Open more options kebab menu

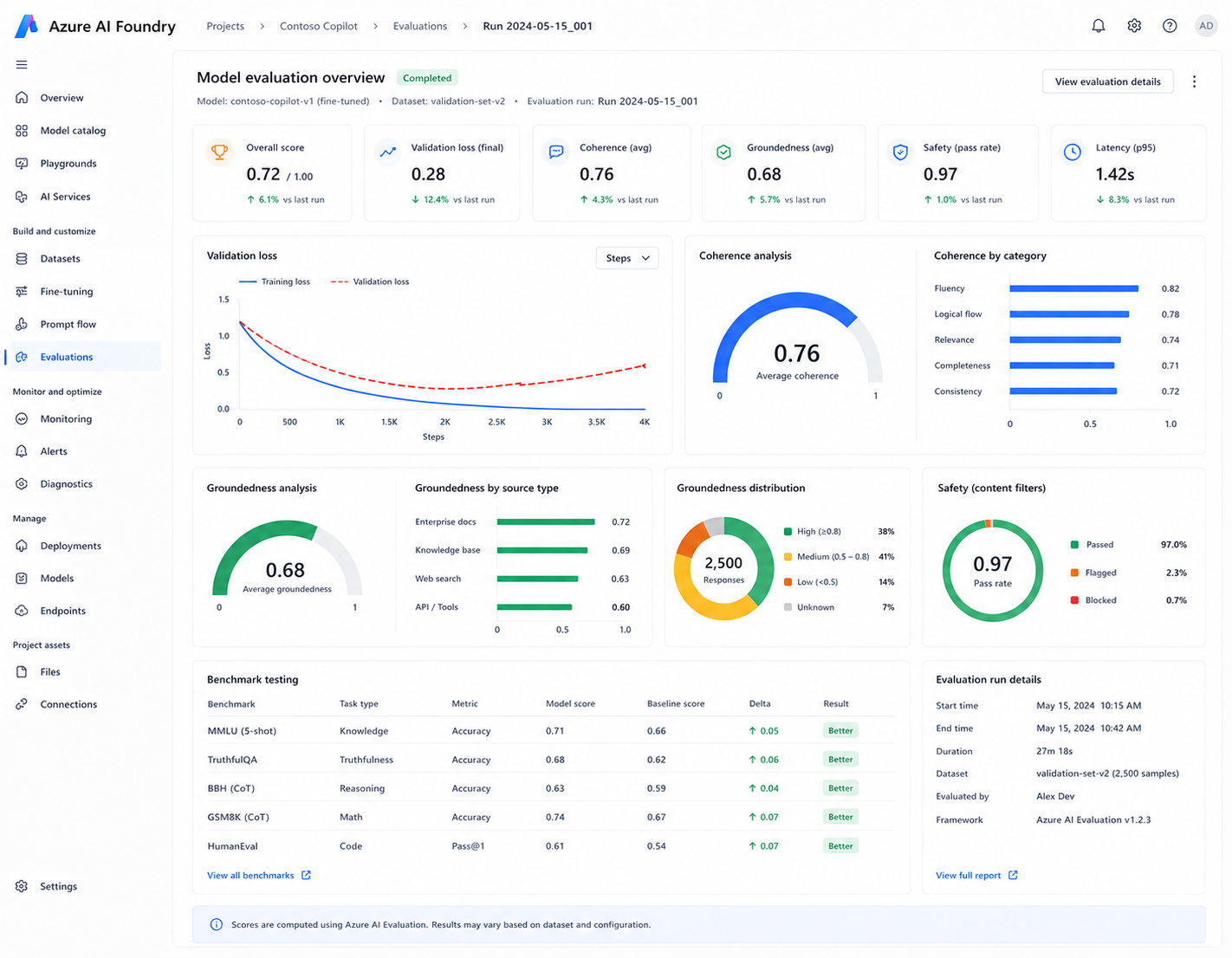[x=1194, y=81]
